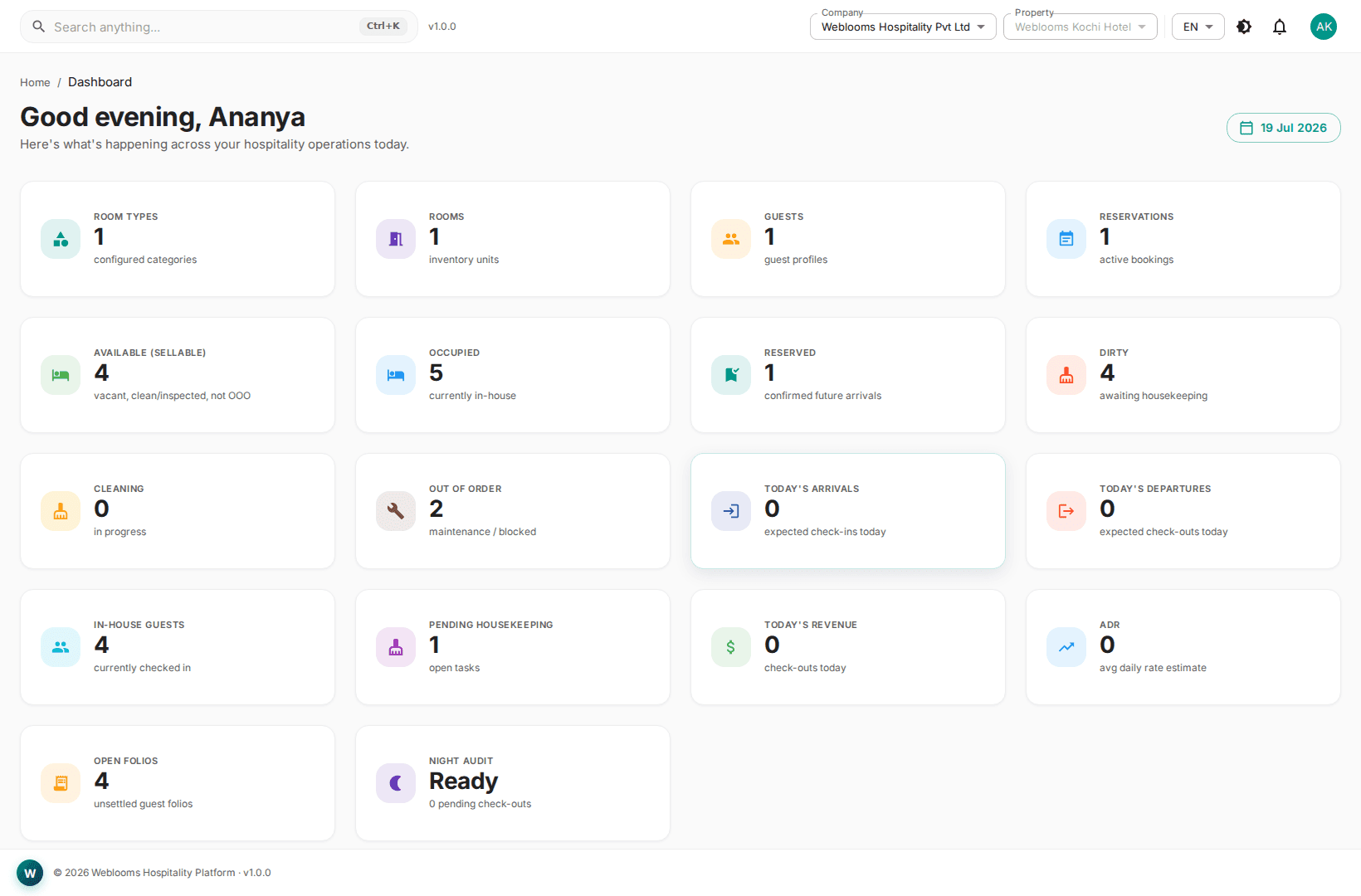Click the Today's Departures logout icon
Image resolution: width=1361 pixels, height=896 pixels.
click(1066, 511)
